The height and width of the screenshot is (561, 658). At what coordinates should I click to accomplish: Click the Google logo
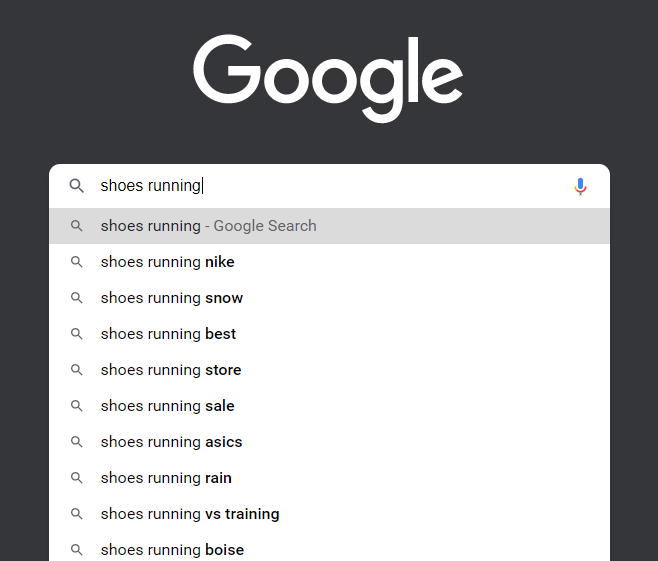click(x=328, y=78)
